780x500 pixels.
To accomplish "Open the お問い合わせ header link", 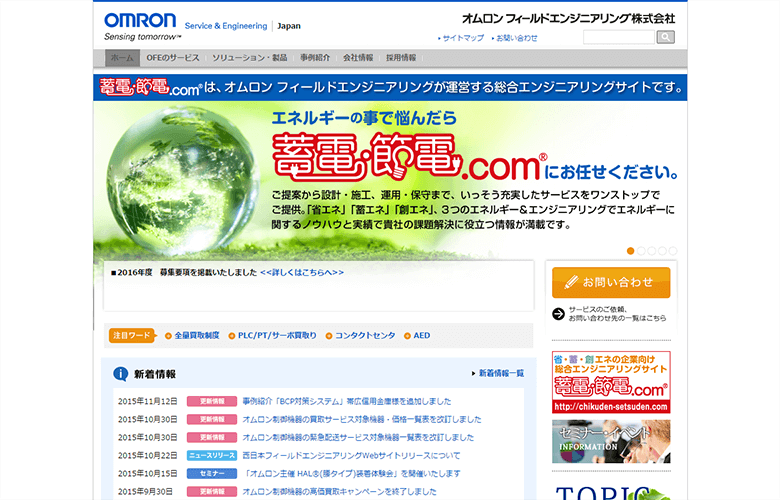I will [516, 38].
